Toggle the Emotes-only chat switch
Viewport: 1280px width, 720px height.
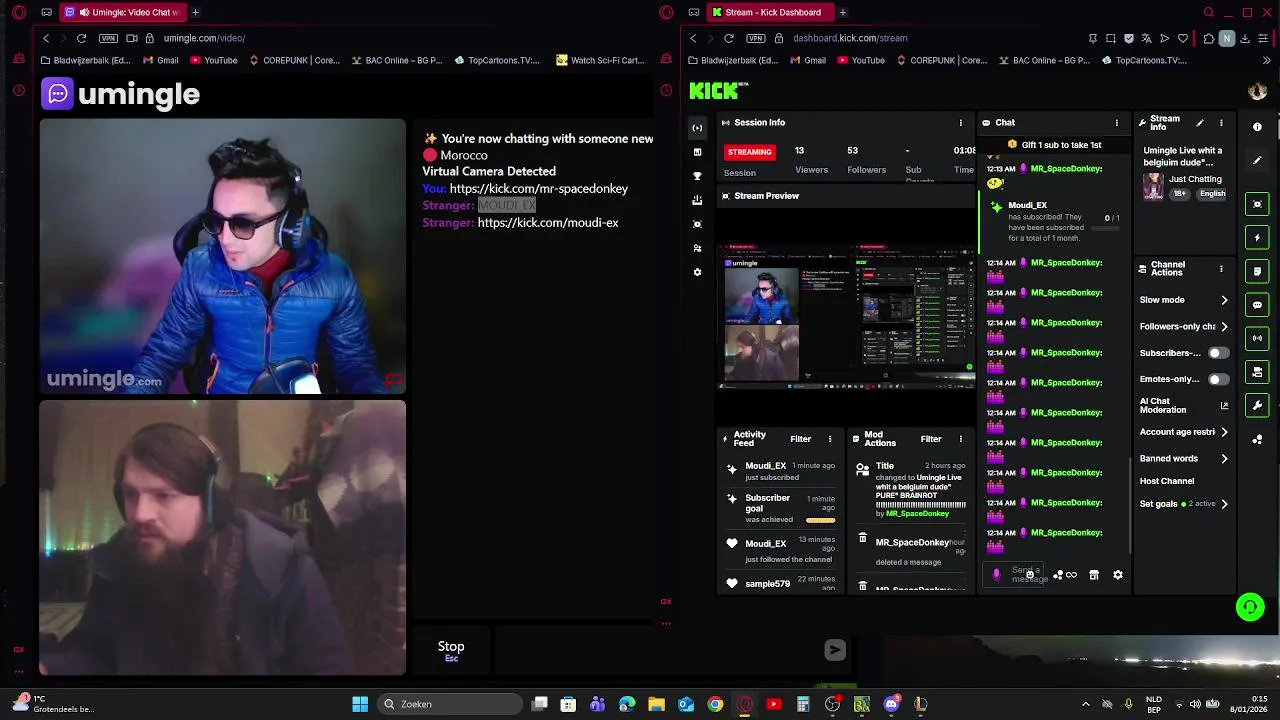1217,379
